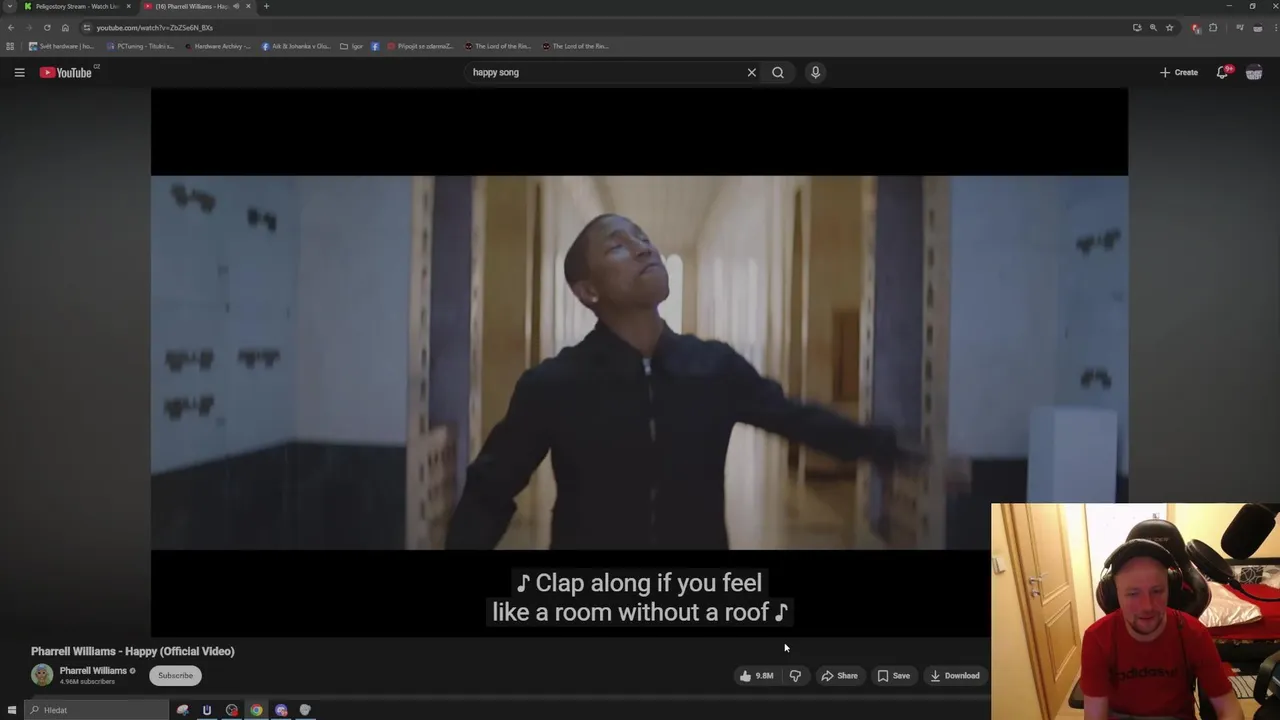Click the install app icon in address bar
This screenshot has height=720, width=1280.
[1137, 28]
